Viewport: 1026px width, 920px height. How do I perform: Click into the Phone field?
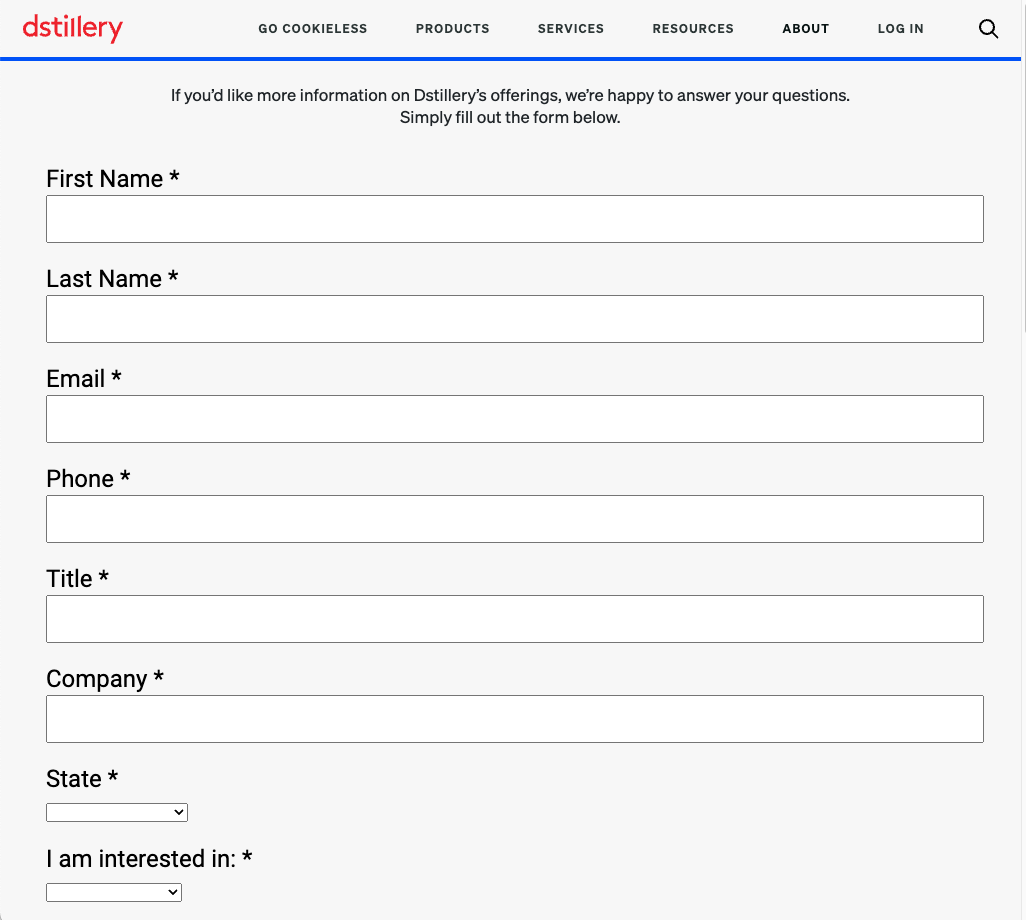click(514, 519)
